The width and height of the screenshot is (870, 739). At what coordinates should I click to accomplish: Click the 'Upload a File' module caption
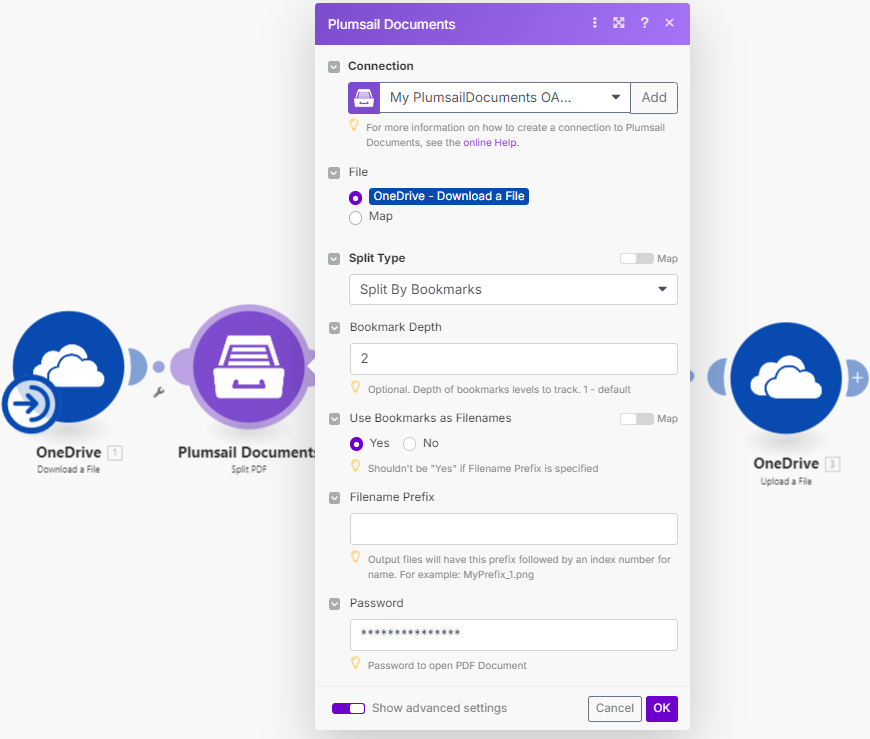786,482
